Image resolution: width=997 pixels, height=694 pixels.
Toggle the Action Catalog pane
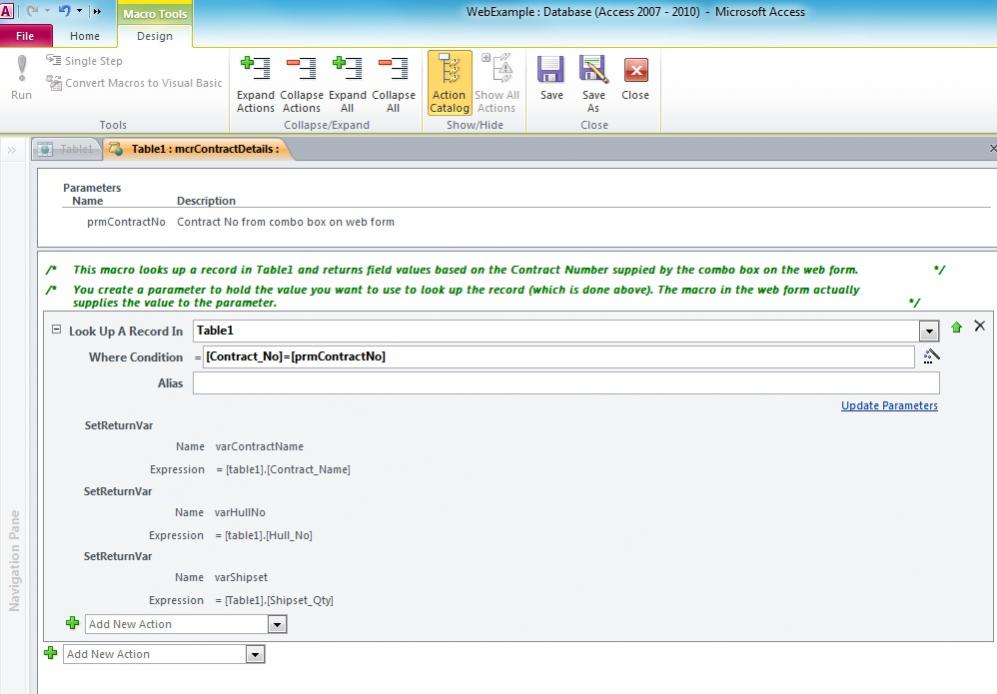coord(450,83)
